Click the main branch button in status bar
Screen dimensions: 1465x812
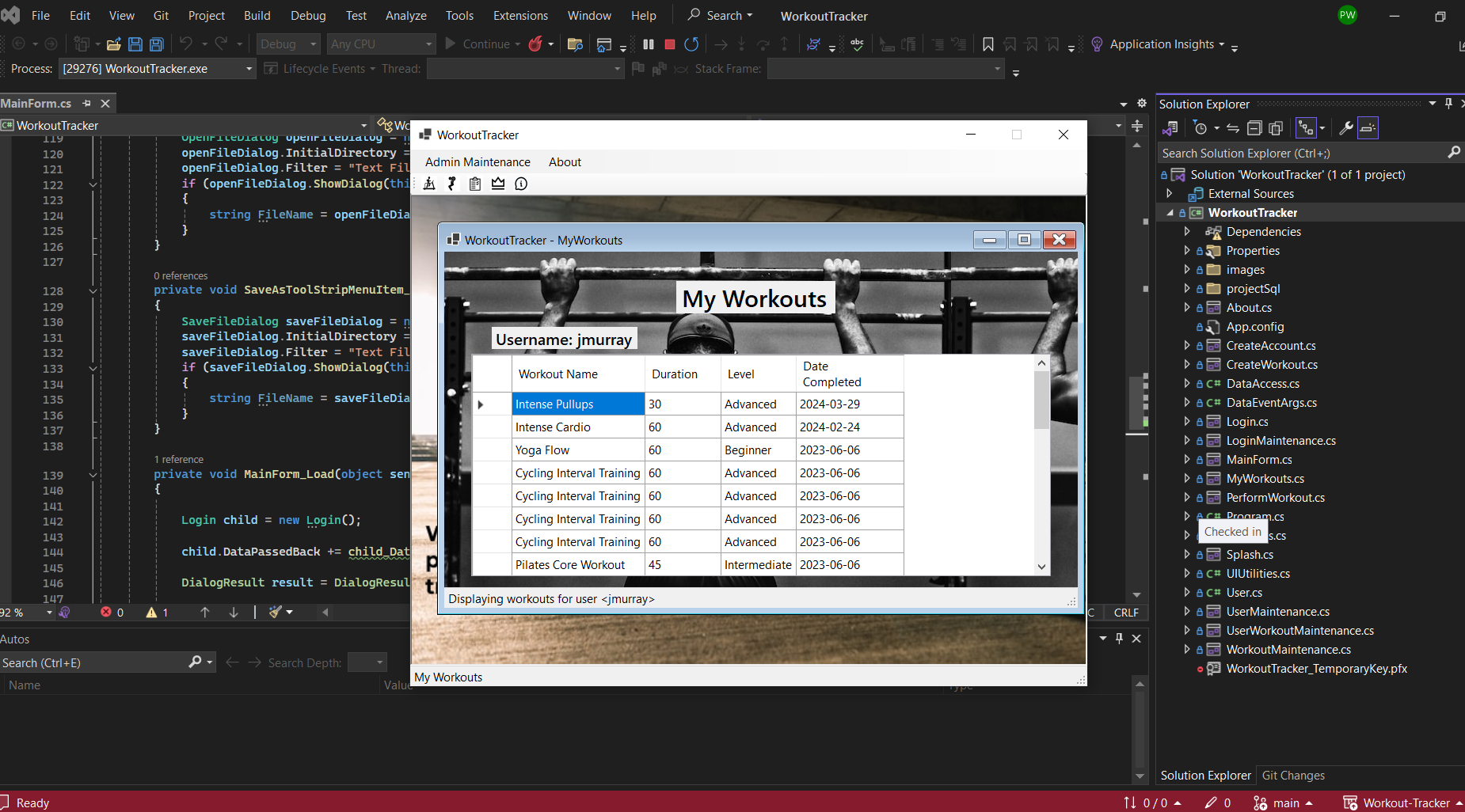coord(1284,803)
